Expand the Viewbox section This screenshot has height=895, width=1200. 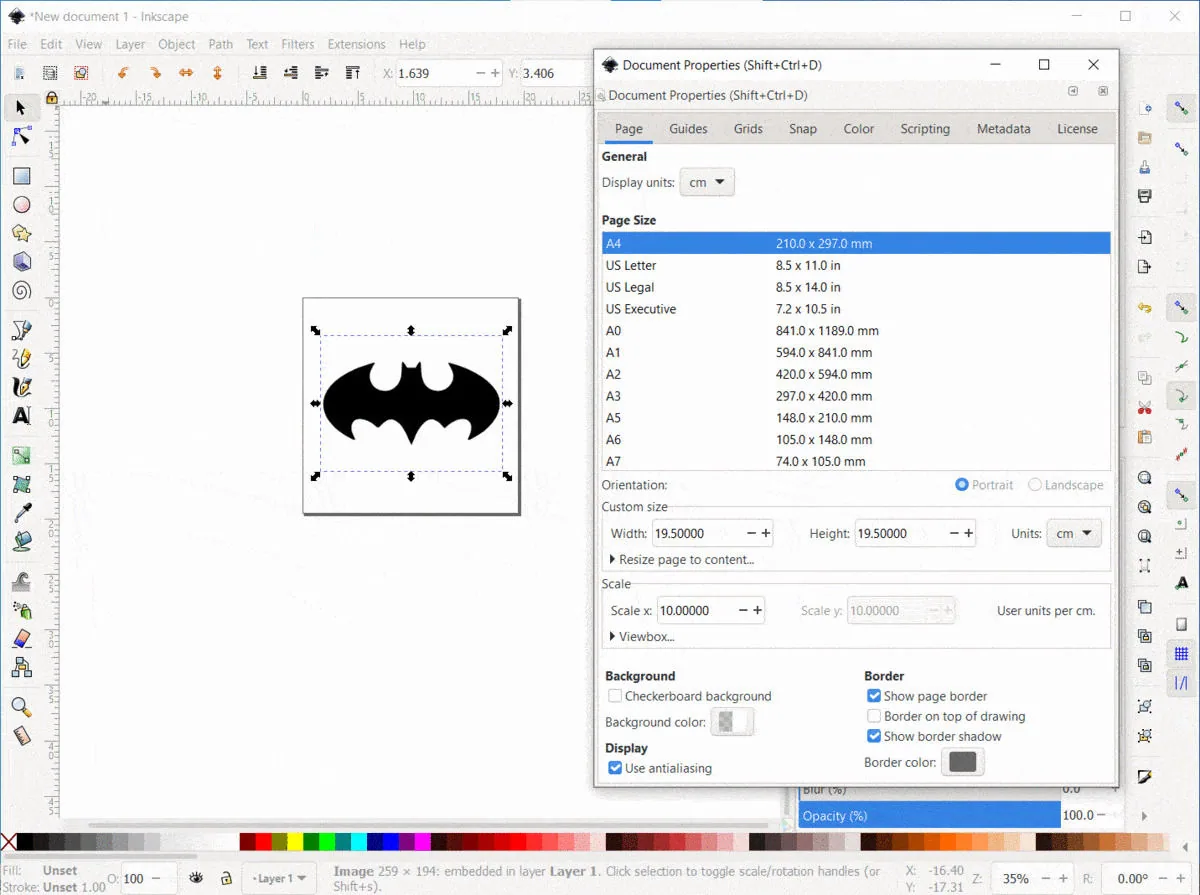click(x=641, y=636)
